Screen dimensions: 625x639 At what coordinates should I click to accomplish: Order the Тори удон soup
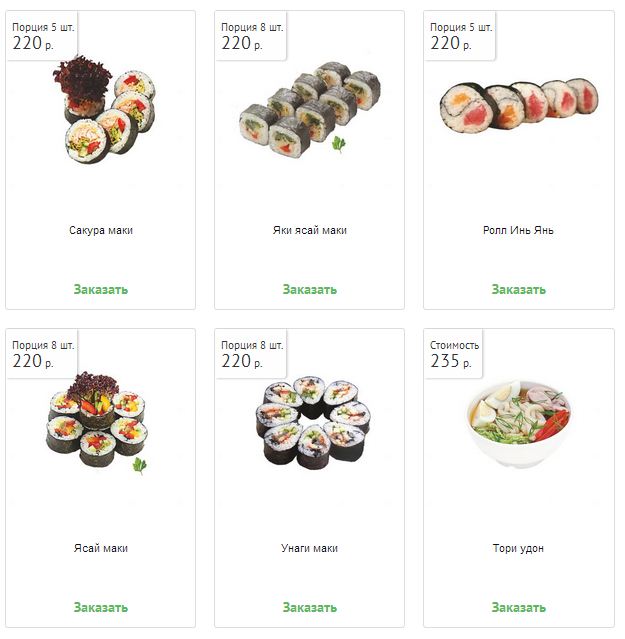[x=519, y=607]
